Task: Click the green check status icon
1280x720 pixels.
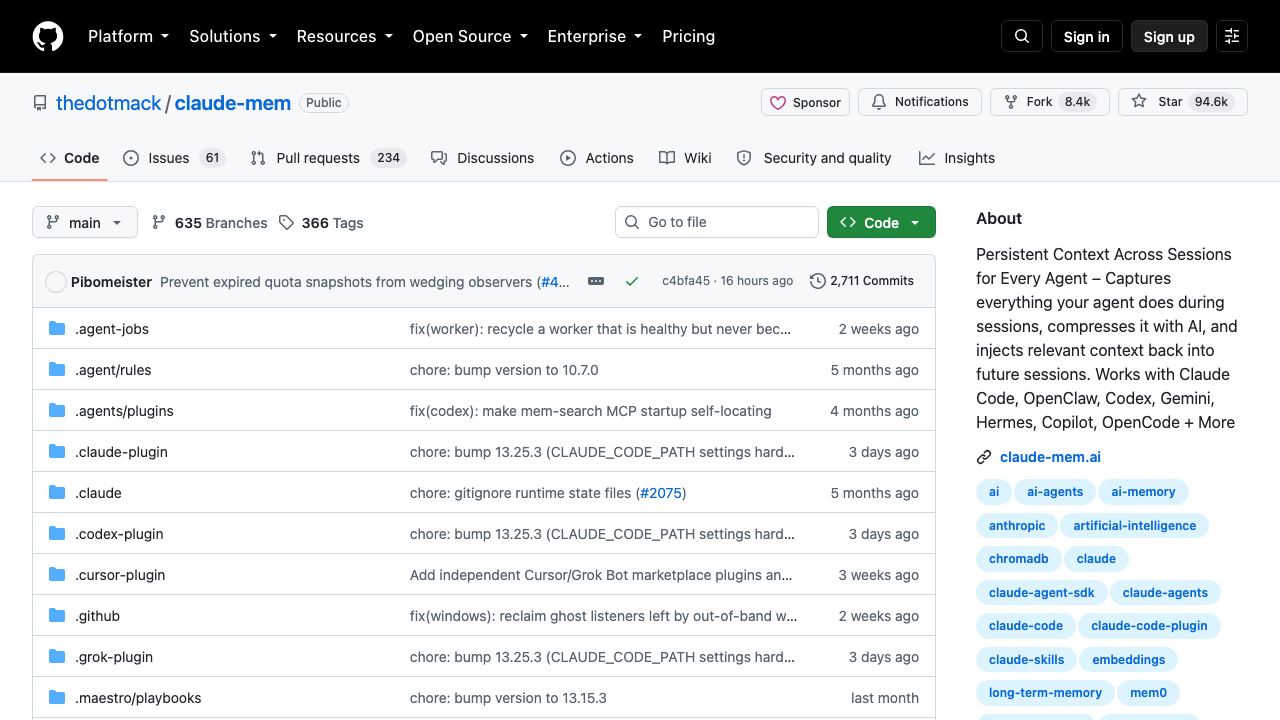Action: click(632, 281)
